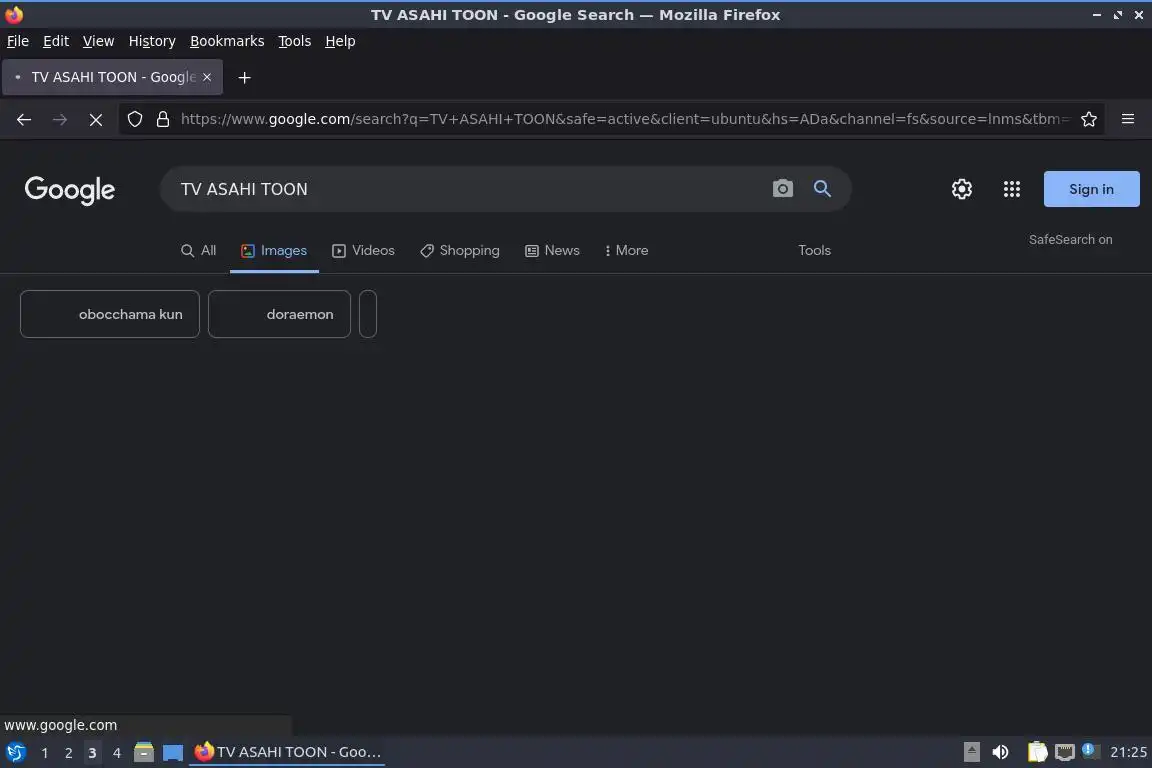Screen dimensions: 1152x768
Task: Open the file manager taskbar icon
Action: (144, 752)
